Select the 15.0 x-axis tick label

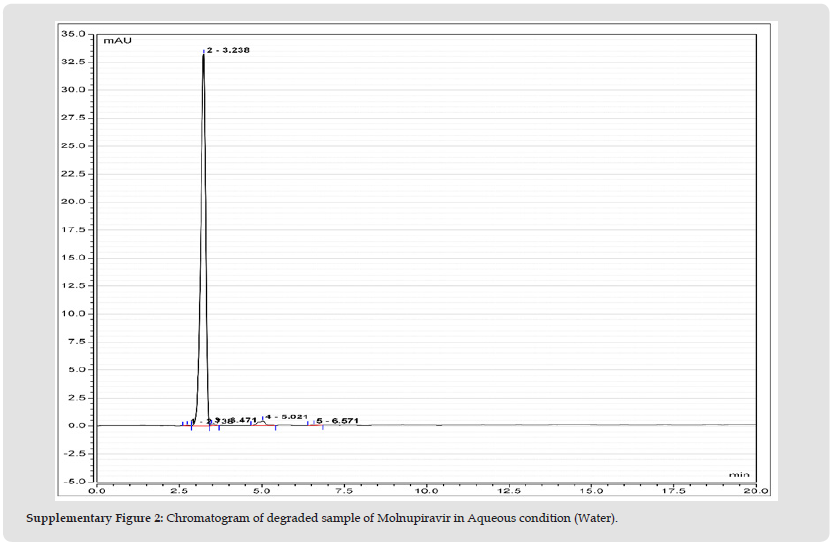(x=591, y=491)
